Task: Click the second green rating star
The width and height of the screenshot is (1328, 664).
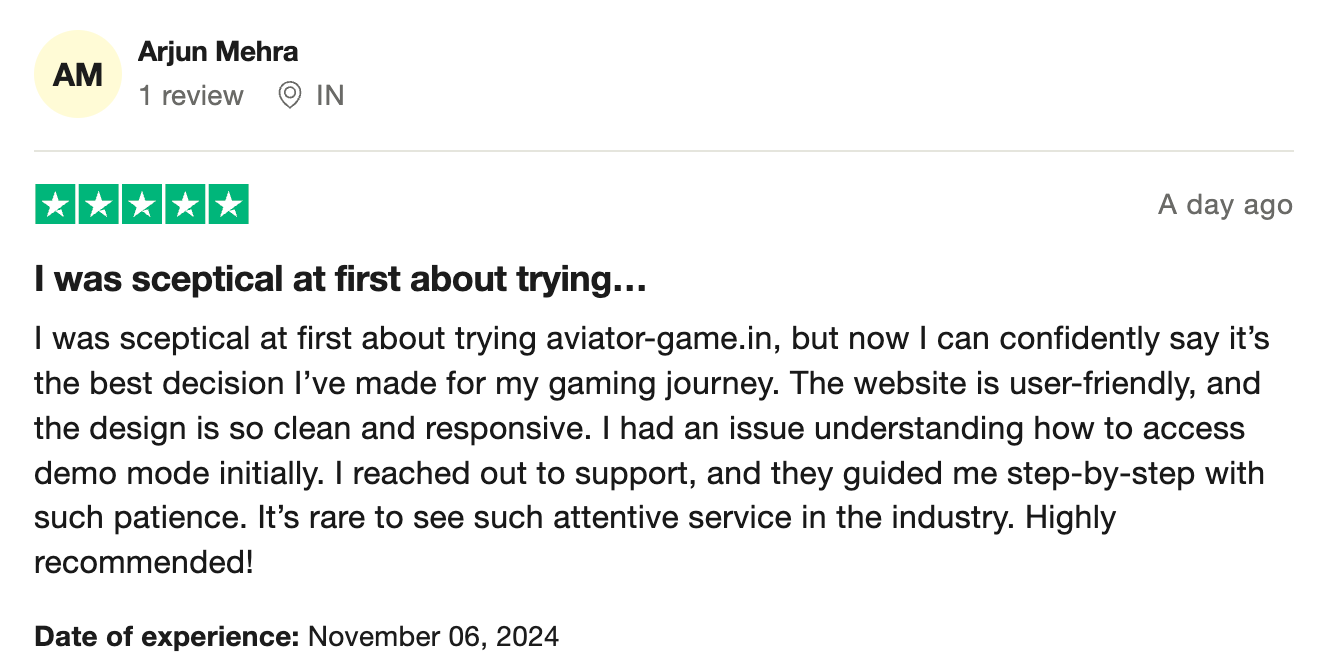Action: (x=99, y=205)
